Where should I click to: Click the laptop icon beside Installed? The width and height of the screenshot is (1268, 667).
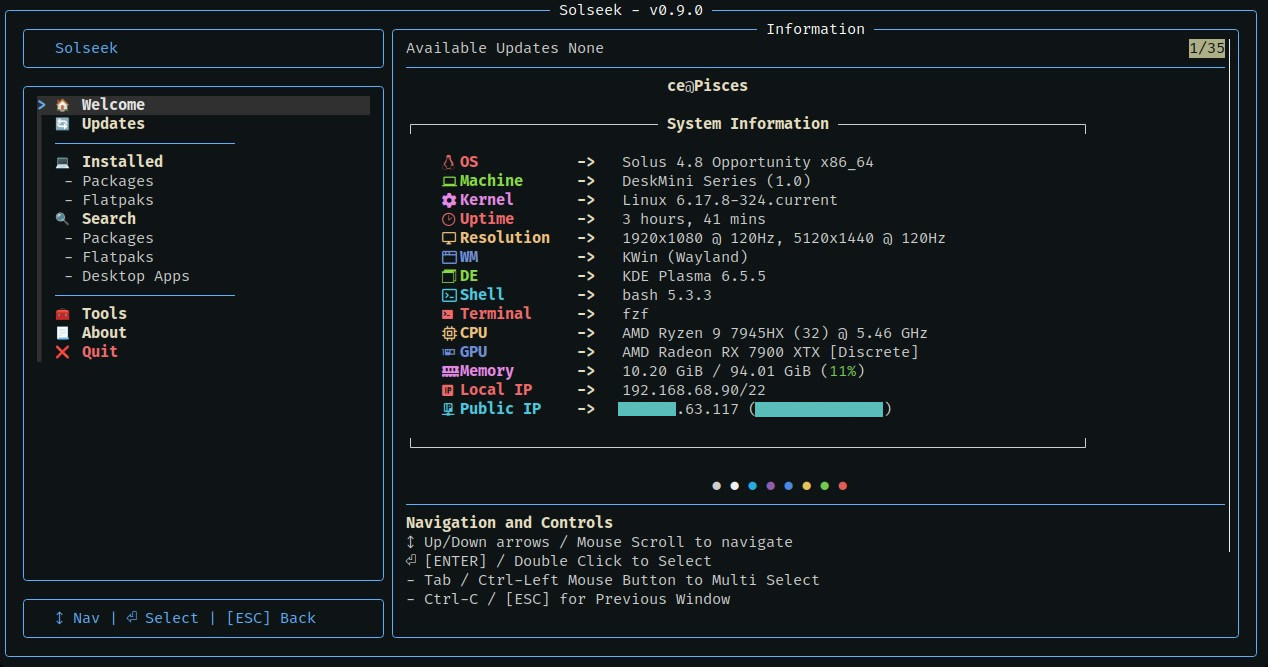(62, 162)
